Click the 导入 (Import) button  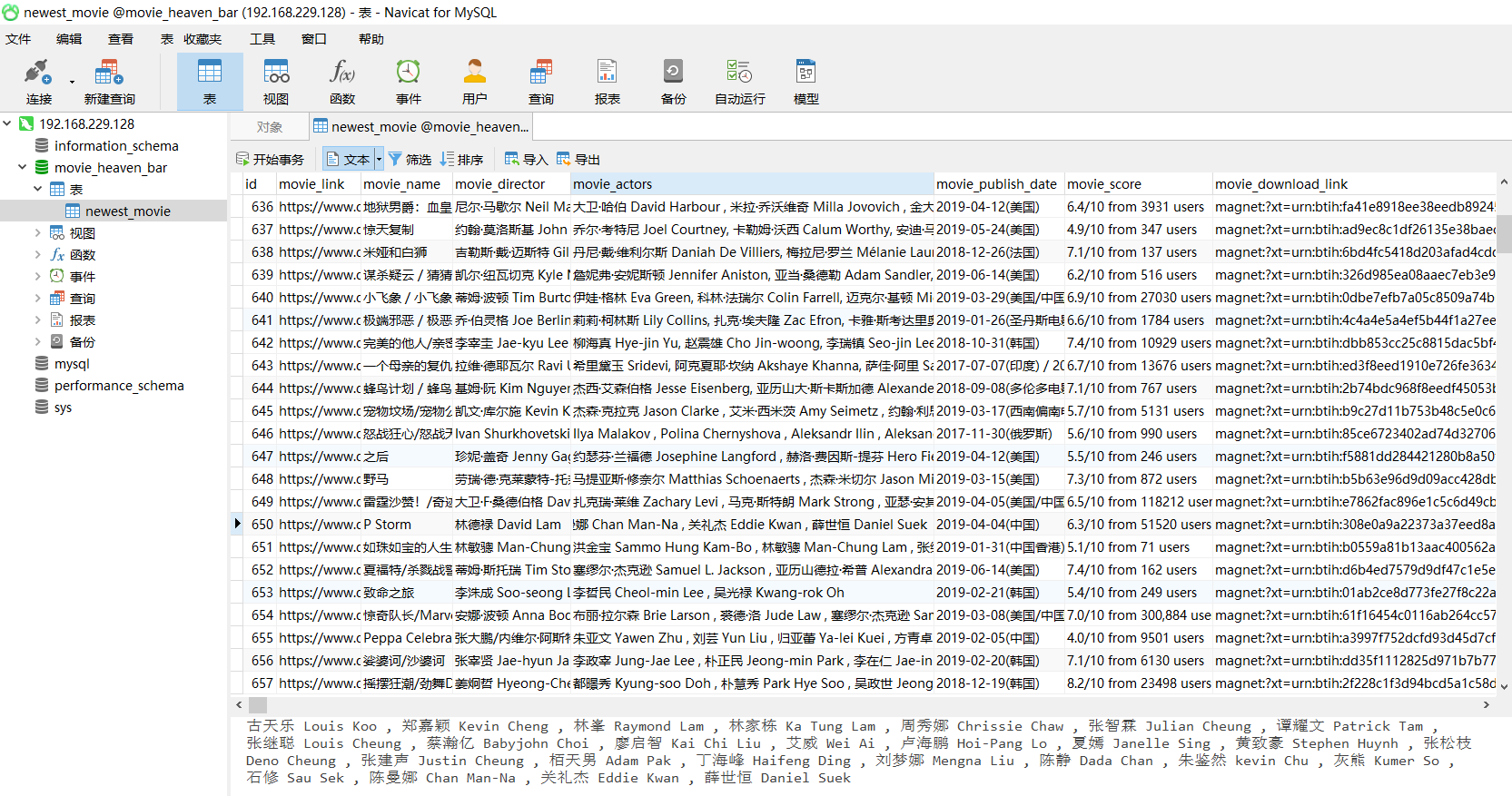pyautogui.click(x=527, y=160)
